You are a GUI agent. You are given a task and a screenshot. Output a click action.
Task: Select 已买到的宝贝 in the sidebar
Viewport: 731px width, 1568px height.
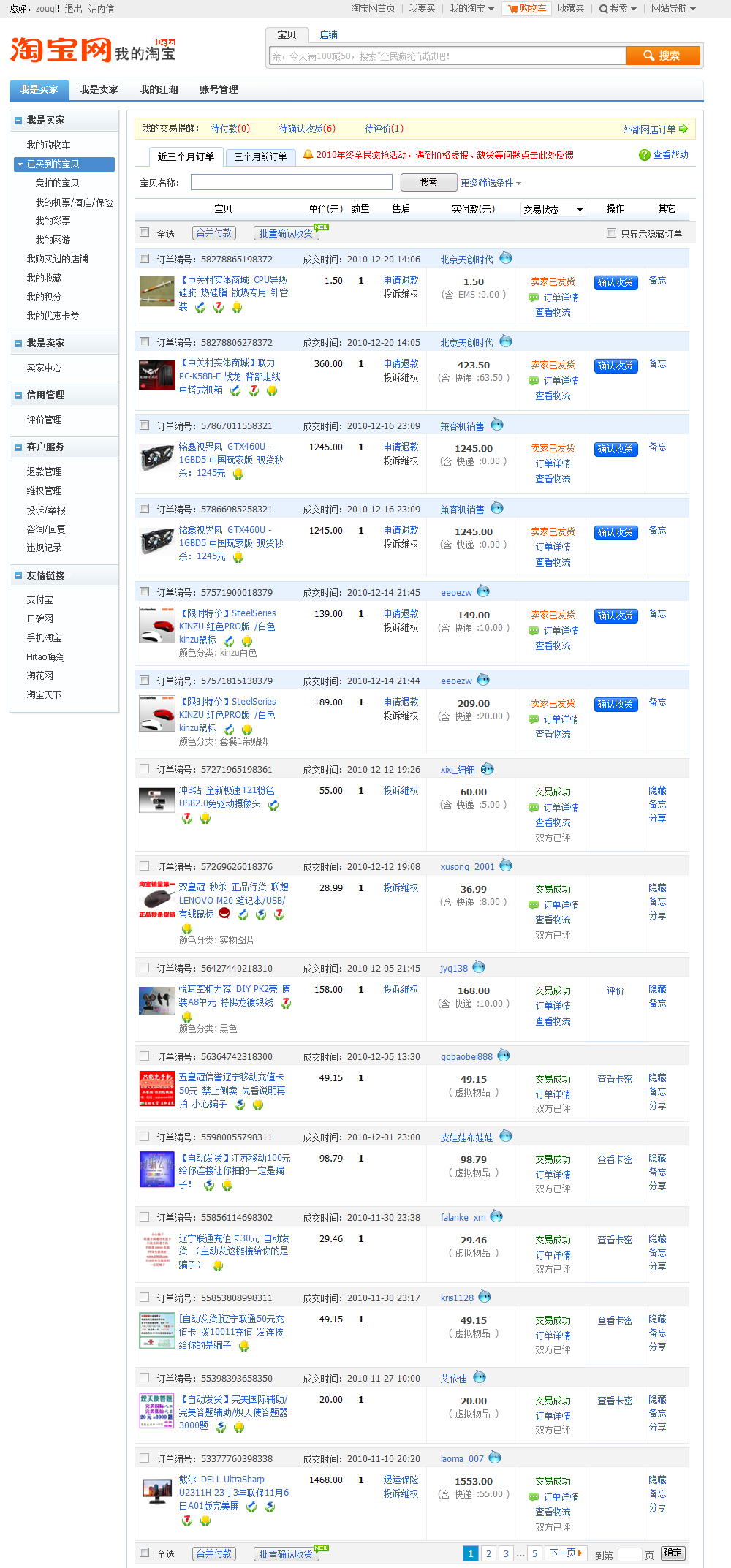pyautogui.click(x=64, y=164)
